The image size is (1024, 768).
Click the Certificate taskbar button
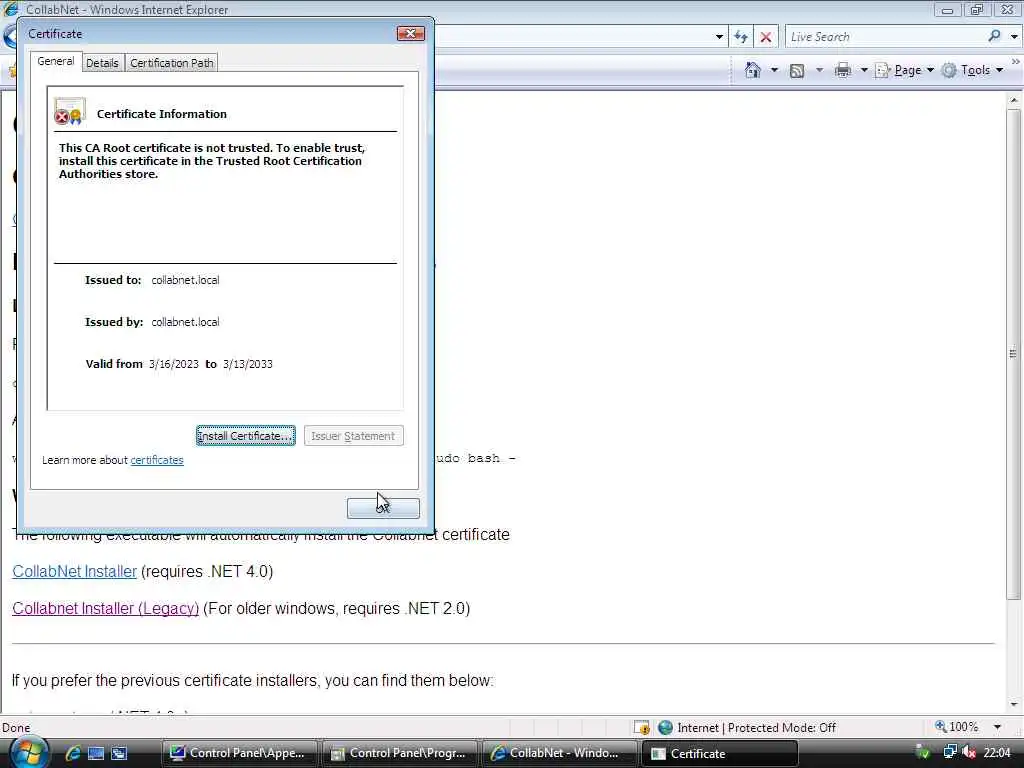719,753
